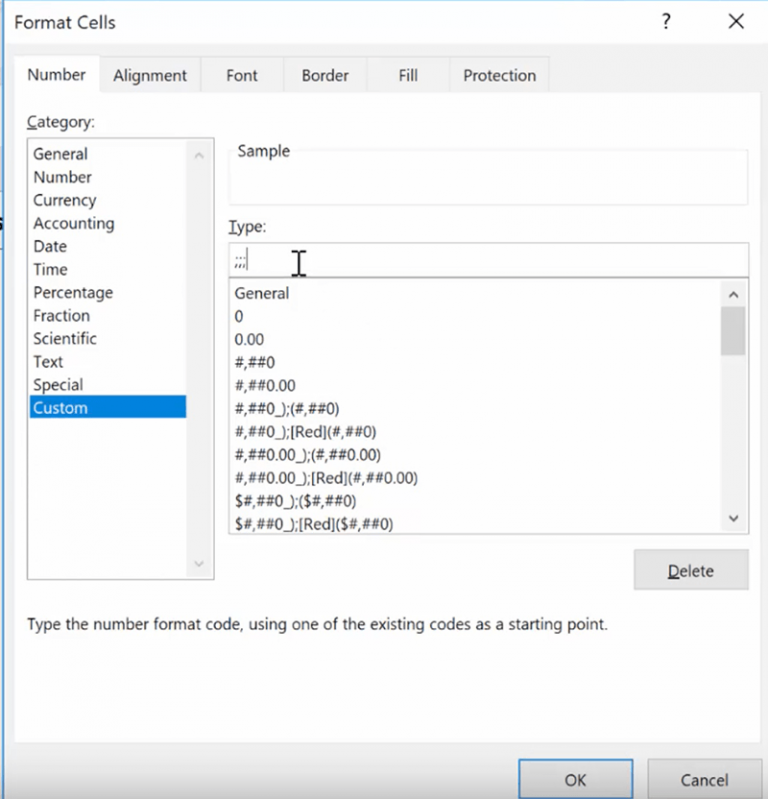
Task: Open the Font tab
Action: [242, 75]
